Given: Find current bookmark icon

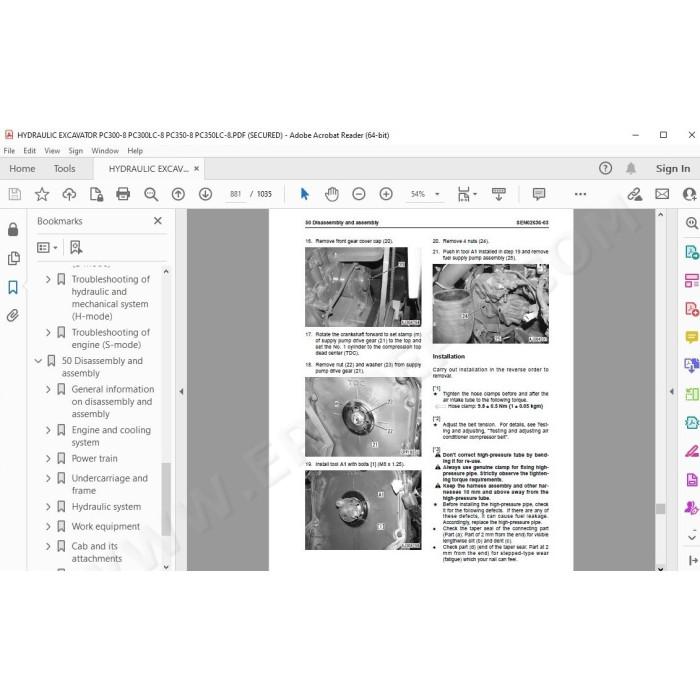Looking at the screenshot, I should click(x=76, y=247).
